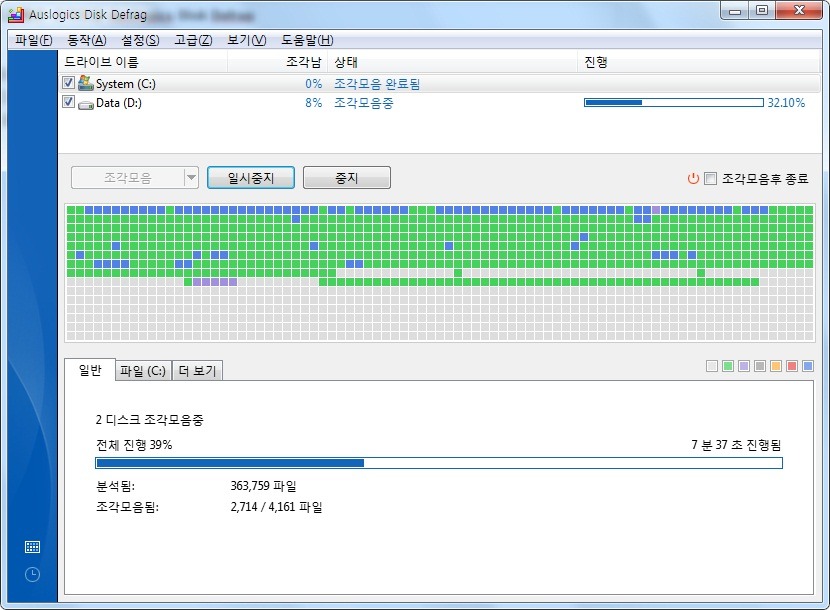Click the 중지 stop button
This screenshot has height=610, width=830.
point(347,177)
